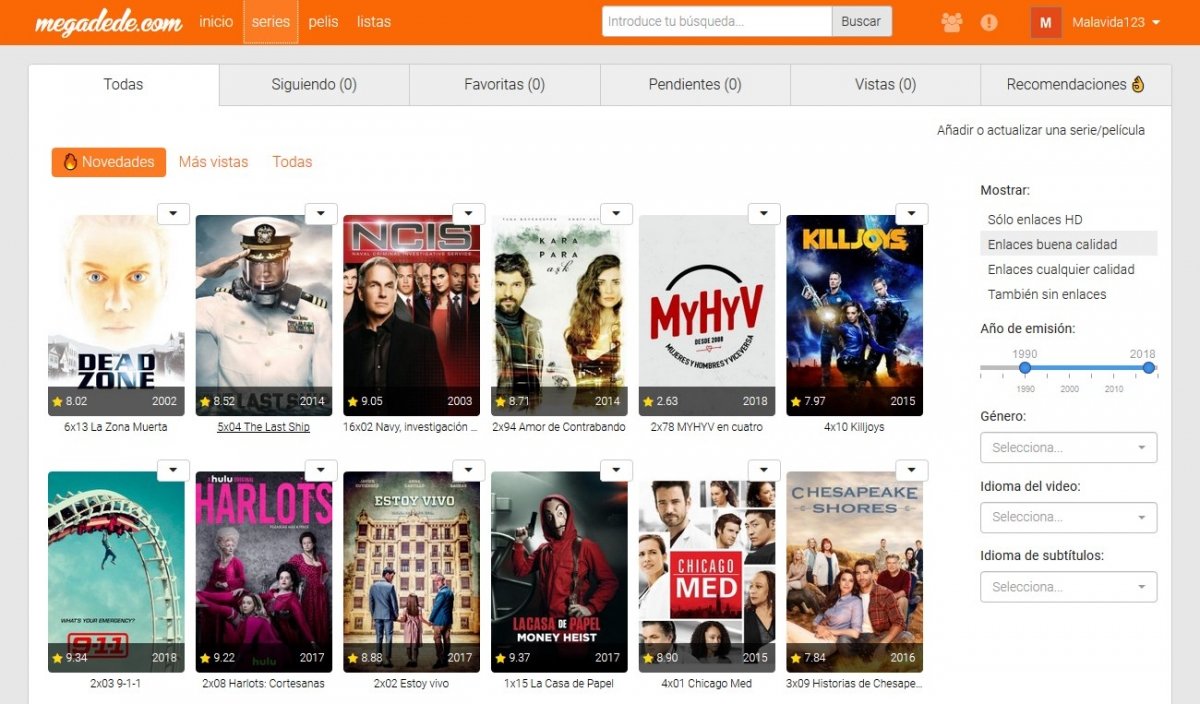Select Enlaces buena calidad filter
The width and height of the screenshot is (1200, 704).
click(x=1068, y=244)
